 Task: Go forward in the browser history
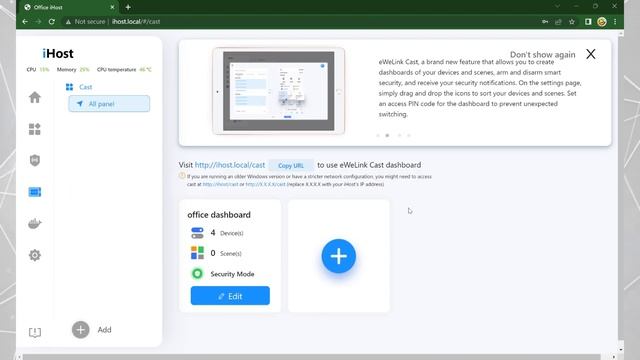pyautogui.click(x=38, y=22)
